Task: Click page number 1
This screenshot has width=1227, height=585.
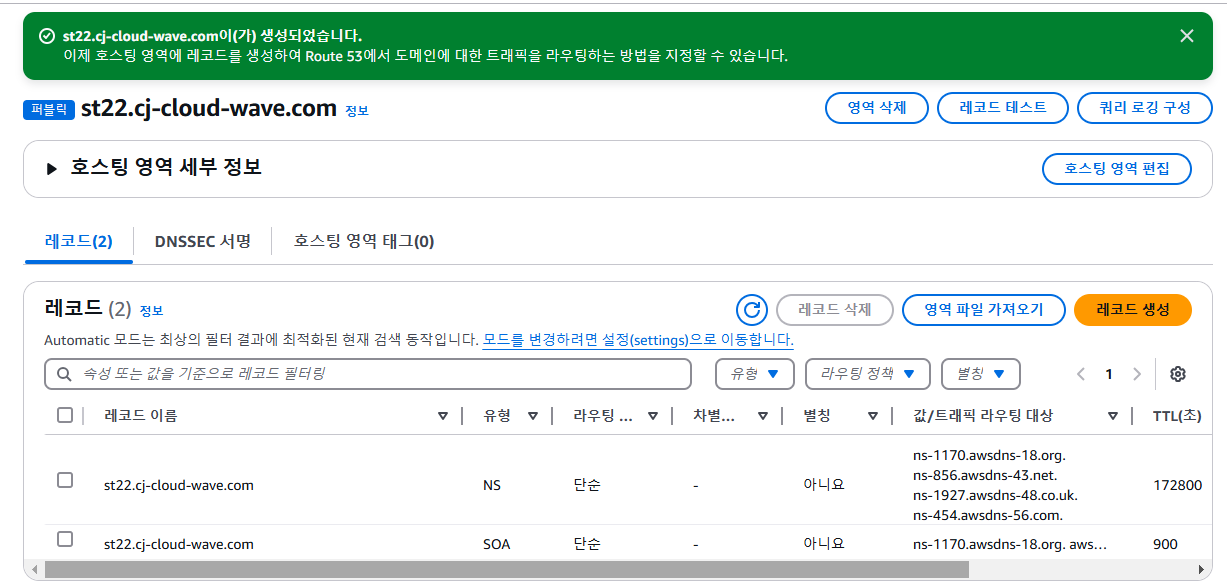Action: 1108,374
